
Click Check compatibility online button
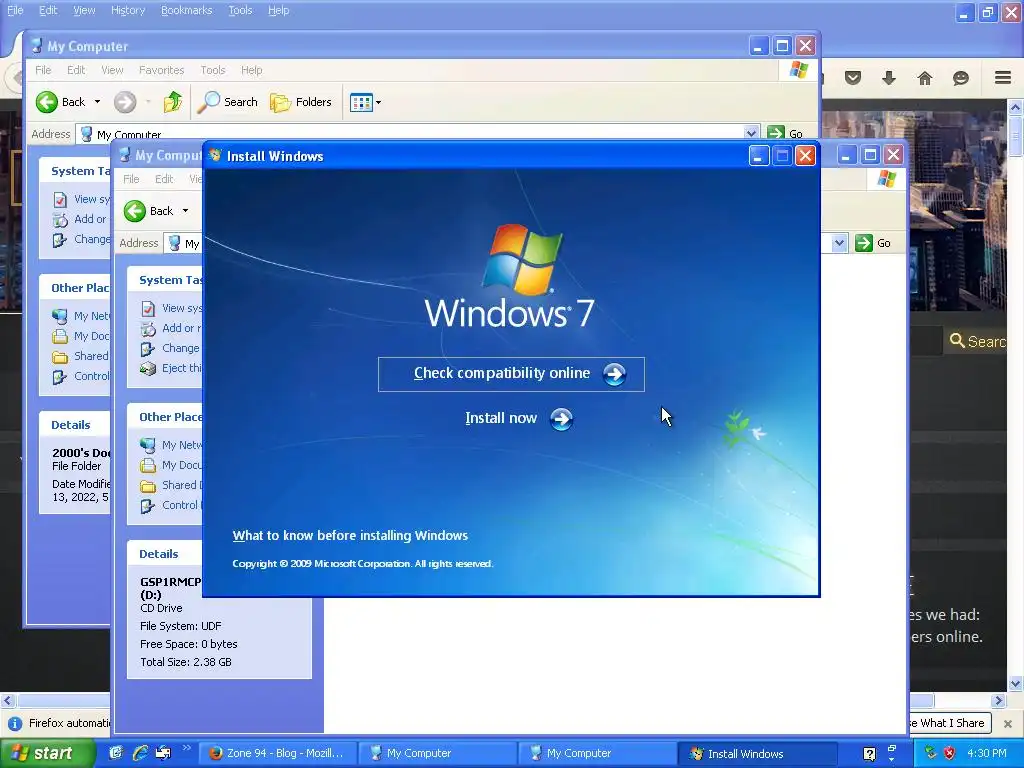(x=511, y=374)
